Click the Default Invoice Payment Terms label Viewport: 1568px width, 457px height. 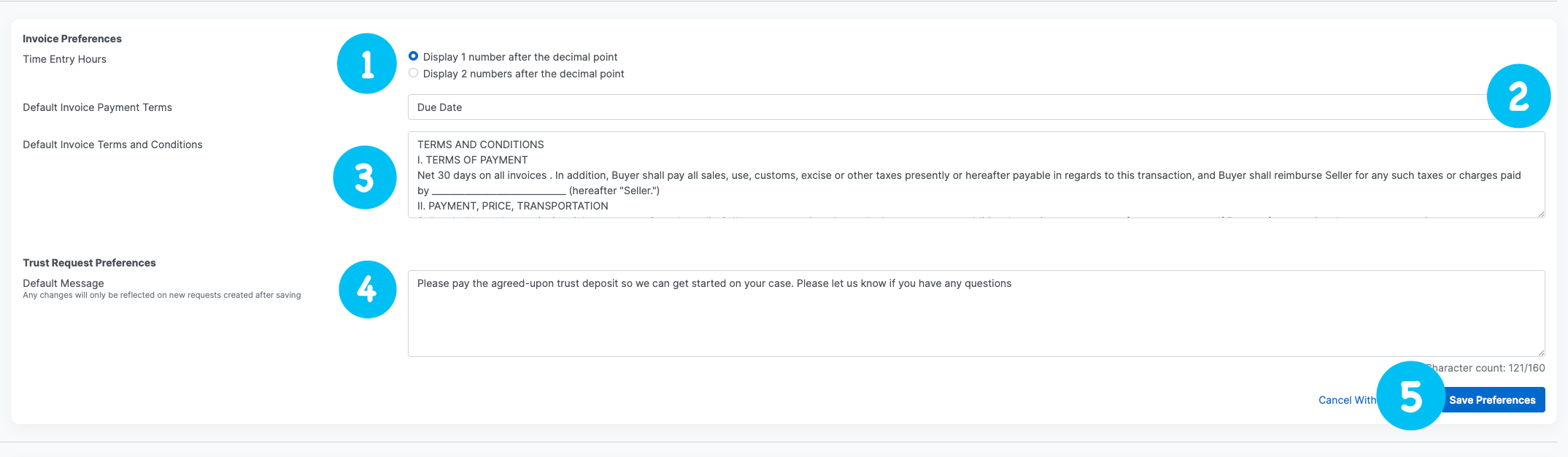[x=97, y=107]
